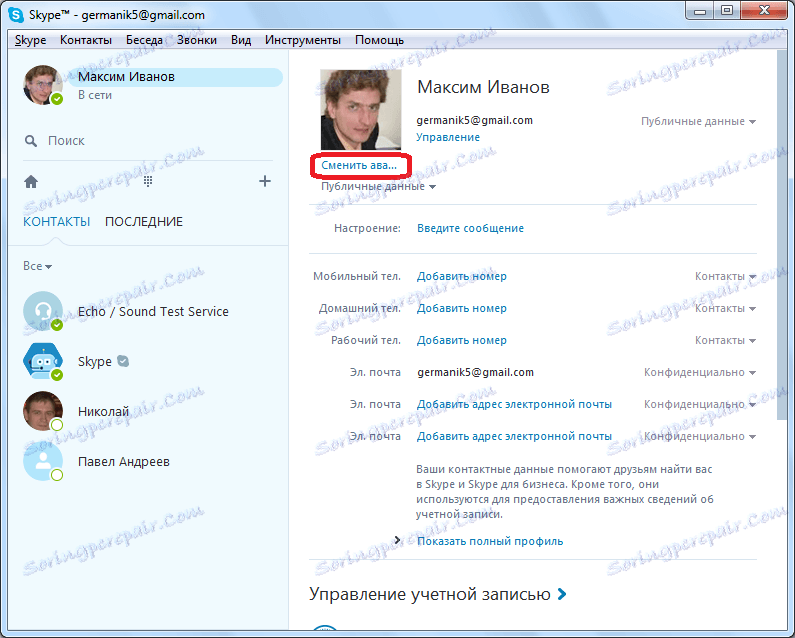Open the Беседа menu
This screenshot has height=638, width=795.
coord(144,40)
